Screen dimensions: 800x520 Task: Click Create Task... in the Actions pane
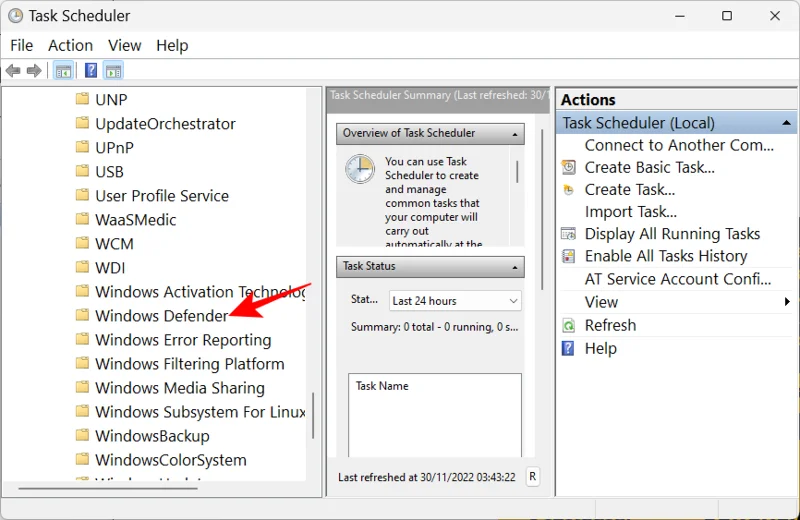tap(629, 190)
